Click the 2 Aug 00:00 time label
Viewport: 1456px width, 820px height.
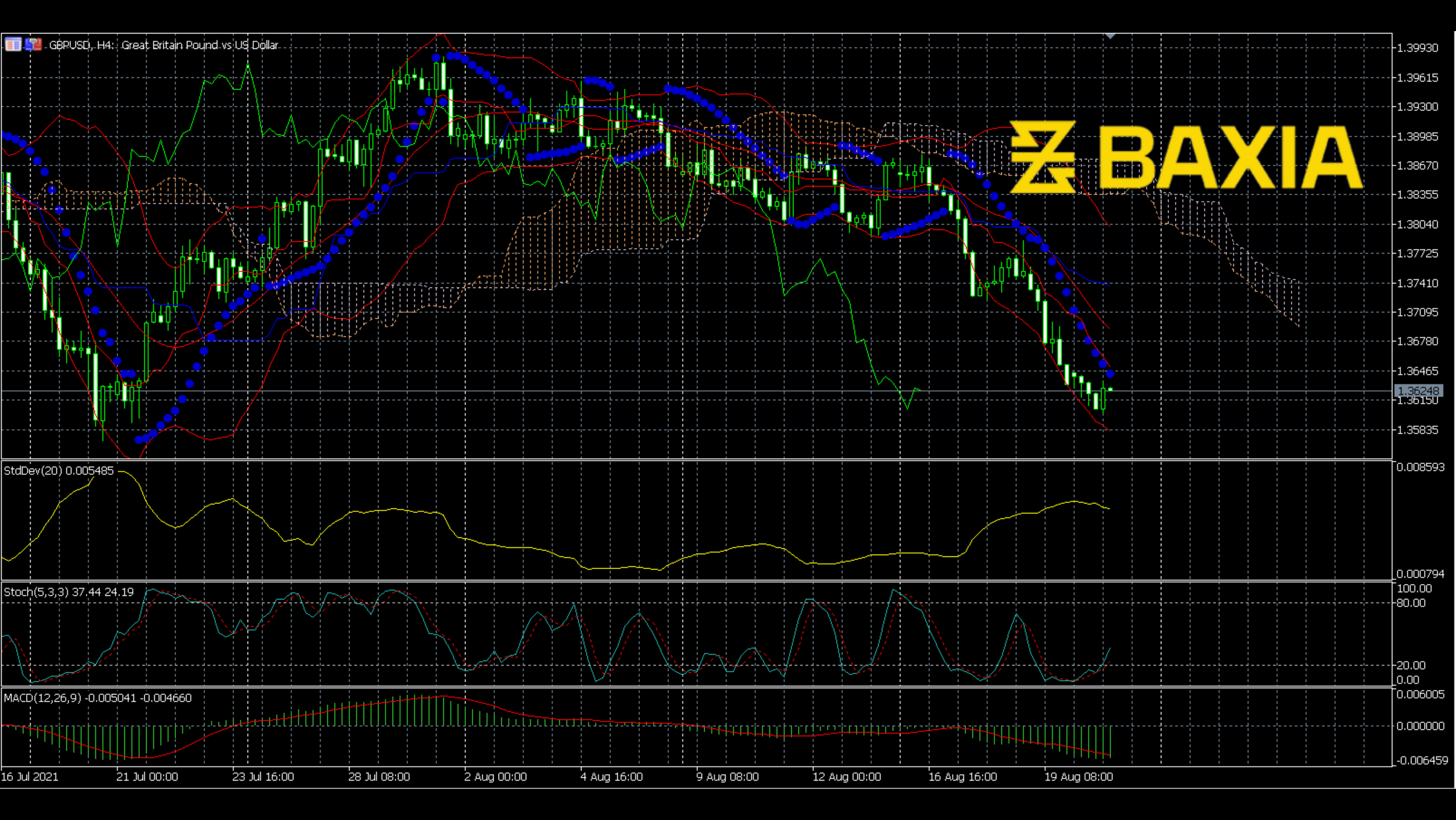(495, 777)
